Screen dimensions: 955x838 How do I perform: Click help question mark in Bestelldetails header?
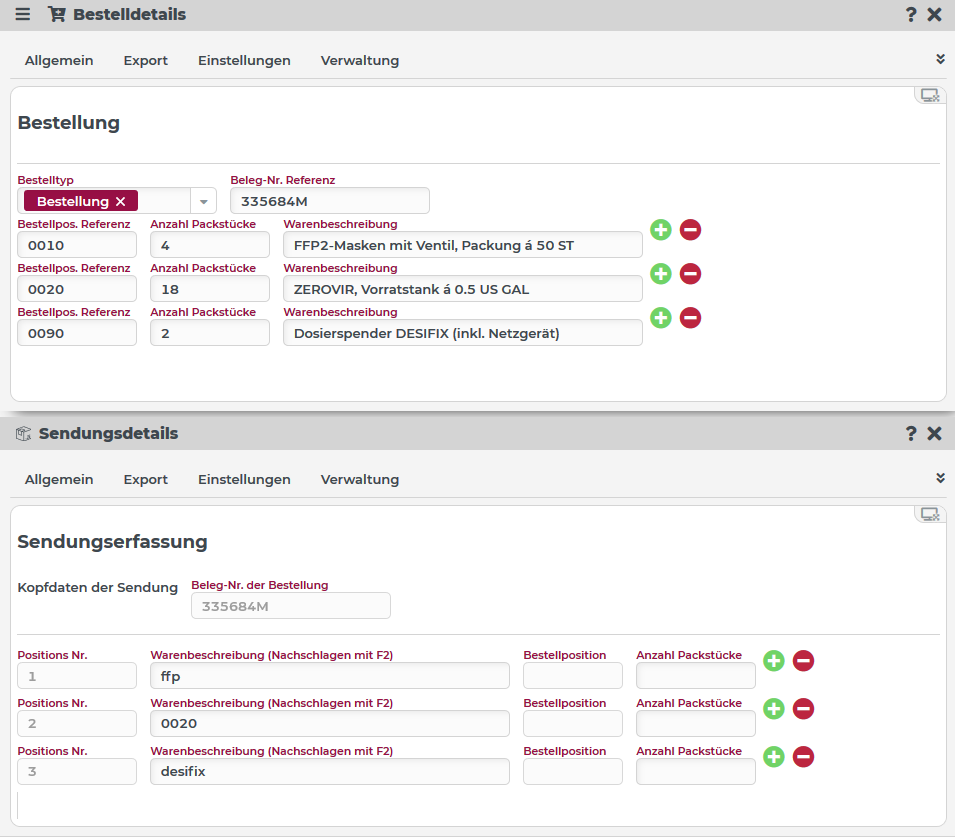[911, 15]
